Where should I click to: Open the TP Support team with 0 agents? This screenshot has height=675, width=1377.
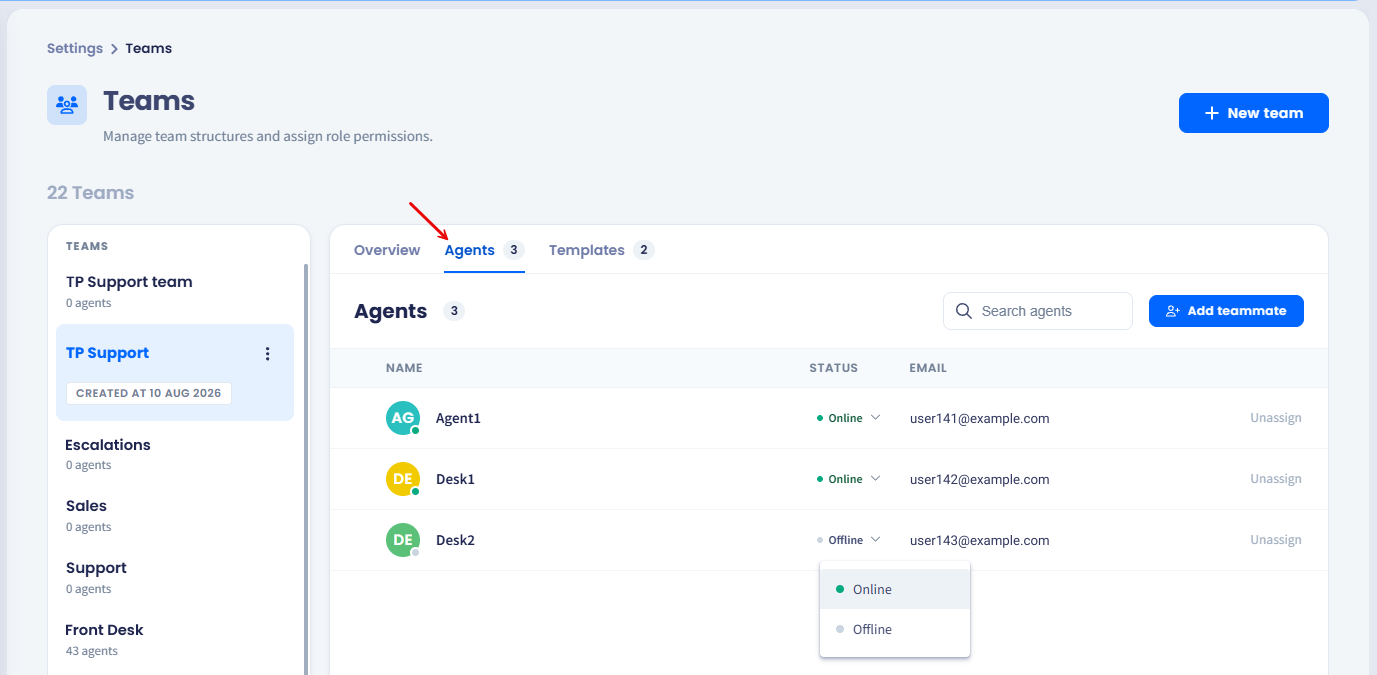175,291
